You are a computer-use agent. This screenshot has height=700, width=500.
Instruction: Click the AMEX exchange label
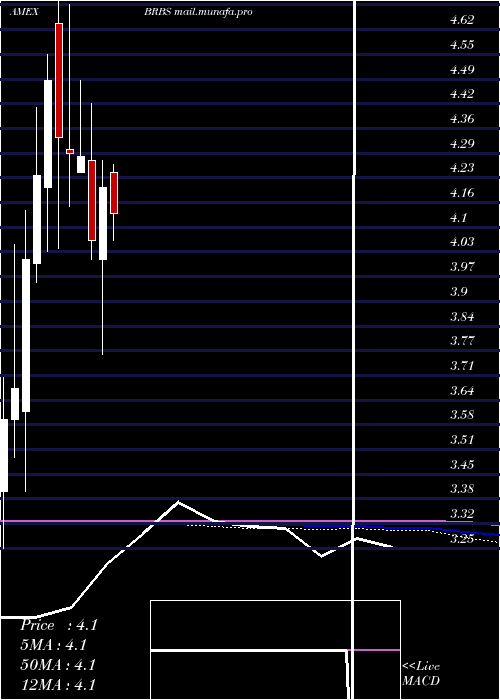pyautogui.click(x=24, y=12)
